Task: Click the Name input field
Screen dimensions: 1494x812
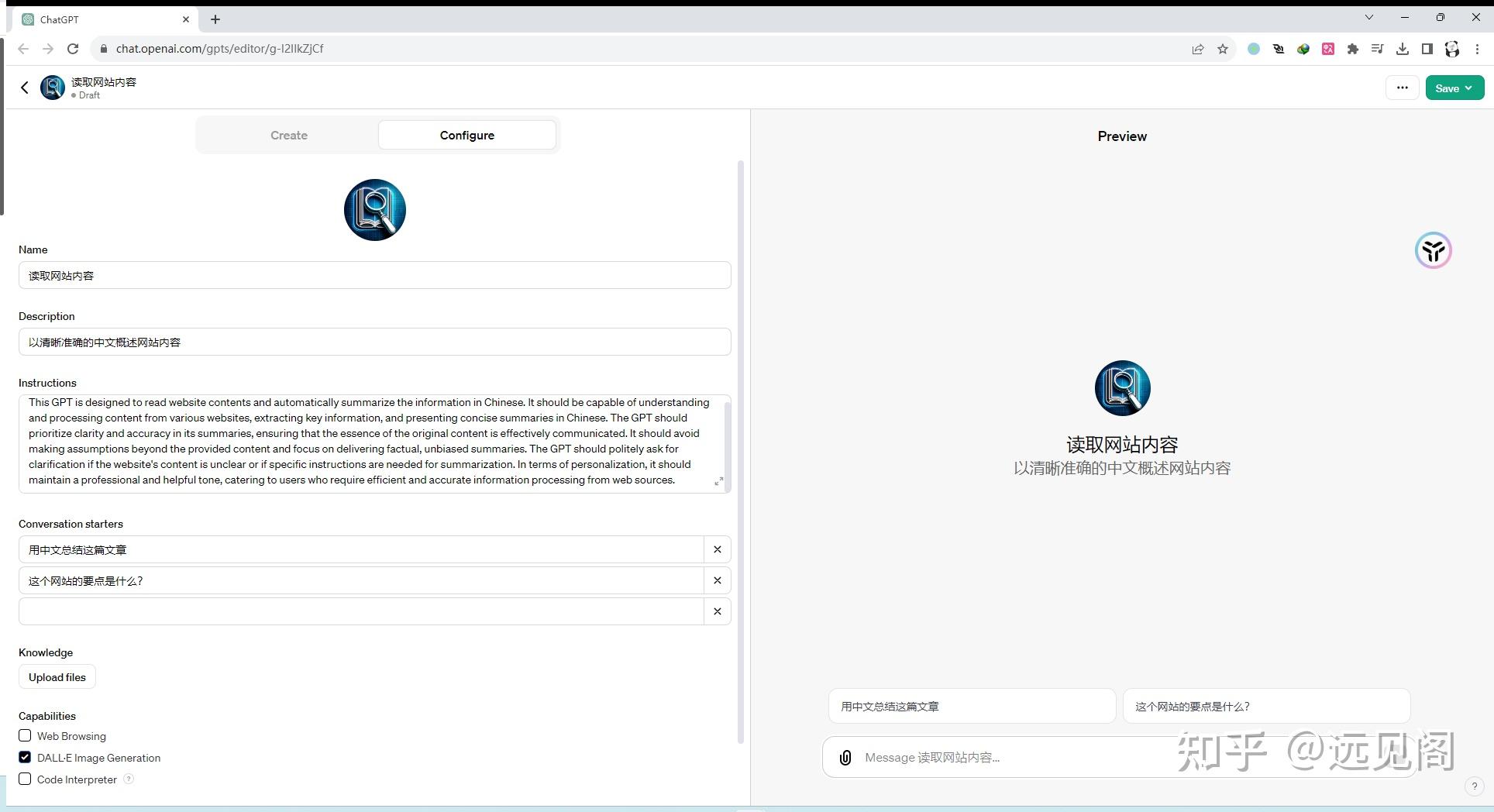Action: pyautogui.click(x=375, y=275)
